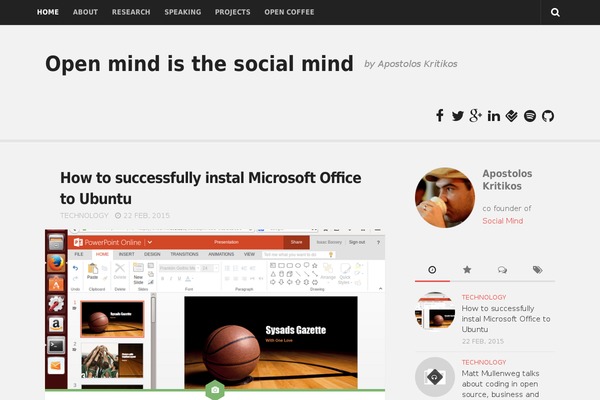Click the TECHNOLOGY category under the main post title
The width and height of the screenshot is (600, 400).
click(84, 216)
